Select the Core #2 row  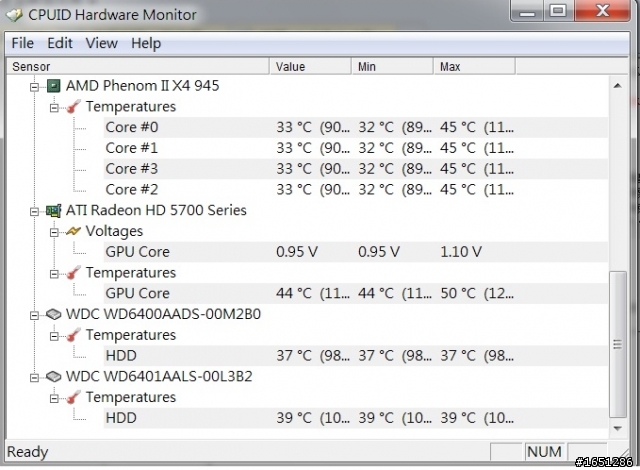point(356,190)
